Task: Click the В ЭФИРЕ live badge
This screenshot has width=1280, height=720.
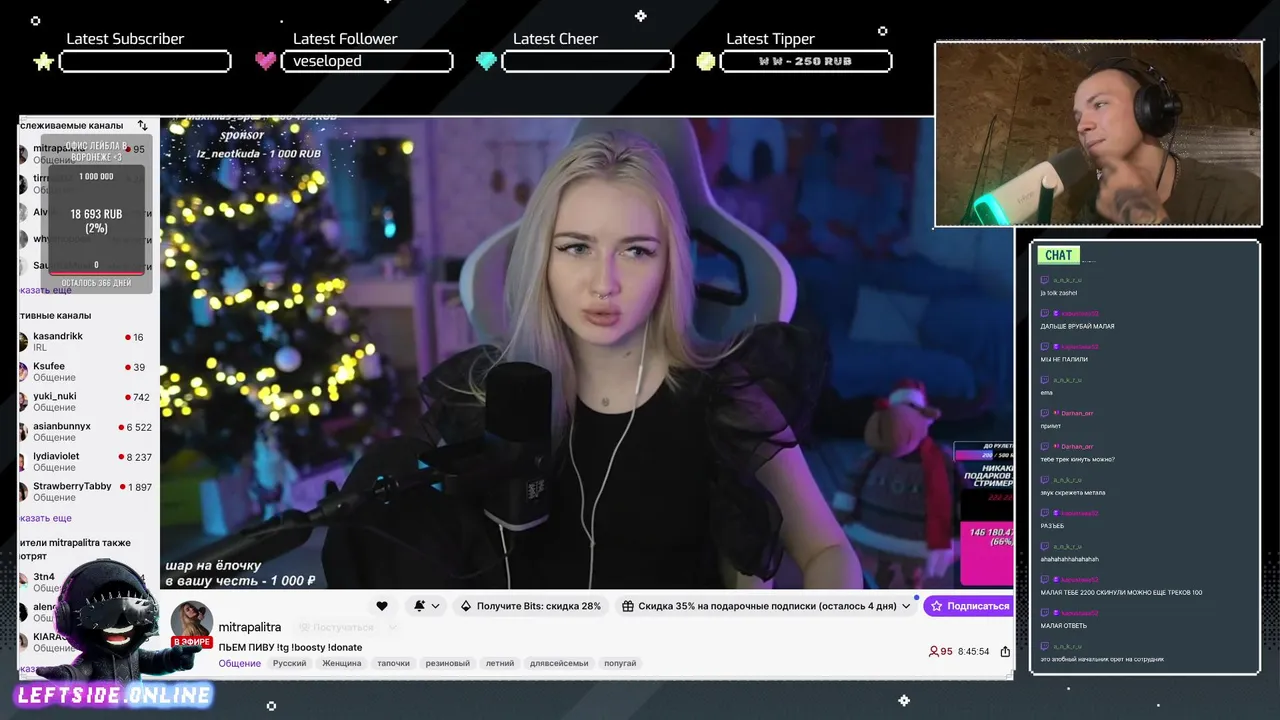Action: pos(191,642)
